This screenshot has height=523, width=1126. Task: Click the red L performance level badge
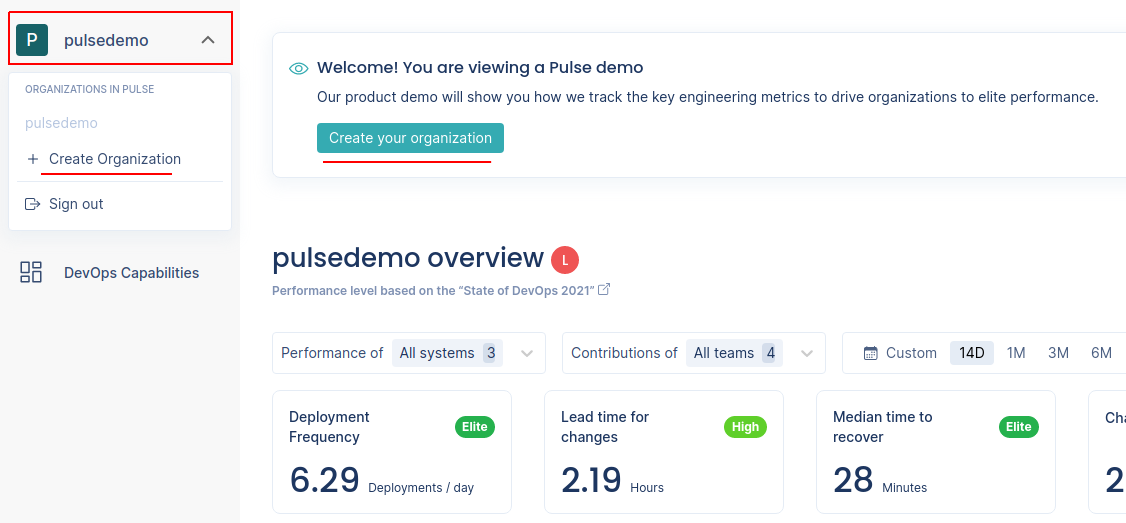point(565,260)
